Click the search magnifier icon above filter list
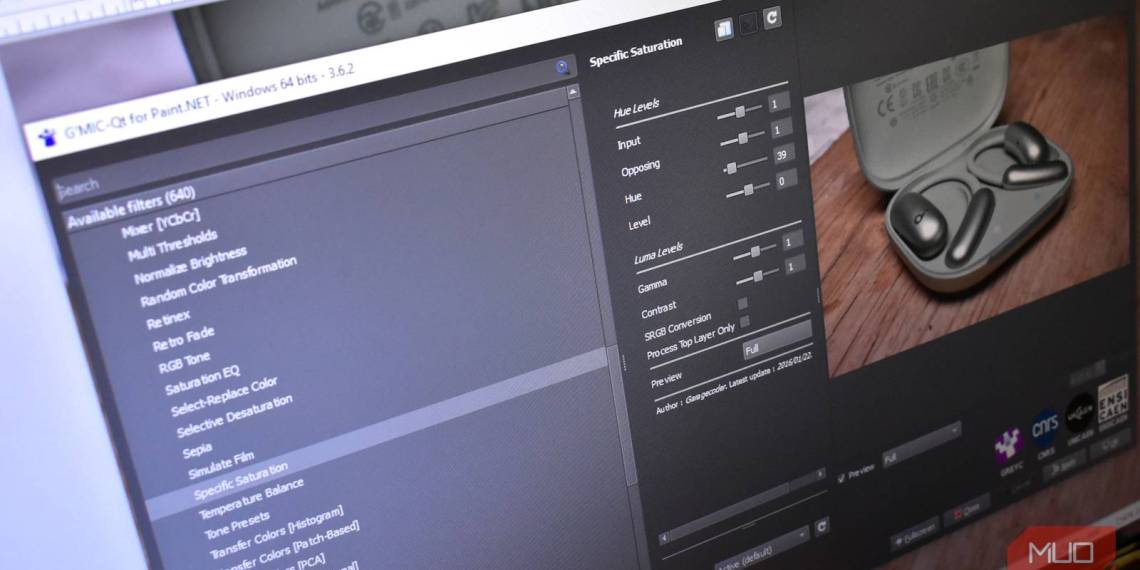 (x=562, y=68)
